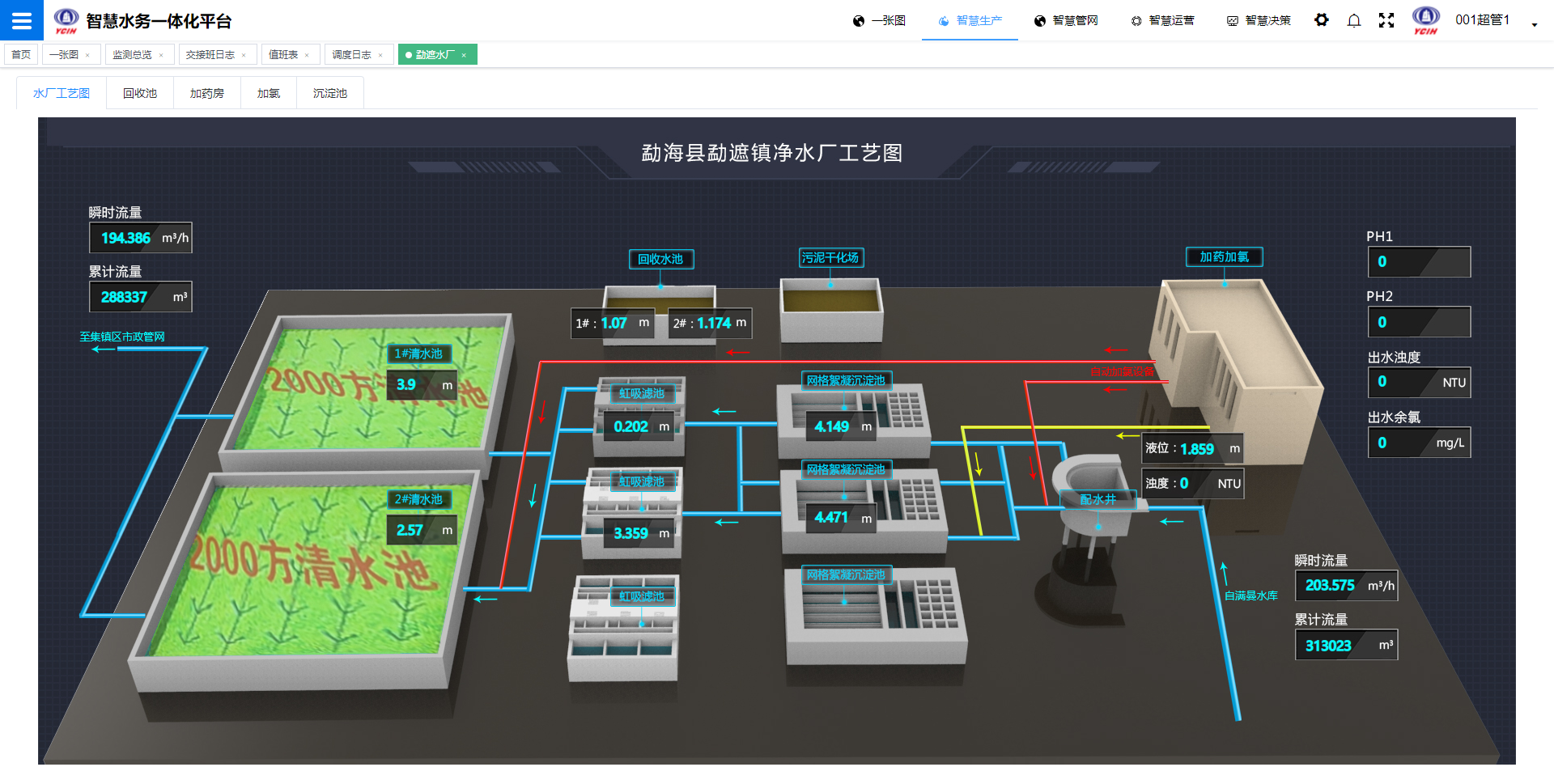
Task: Click the YCIH logo in the header
Action: click(x=1425, y=19)
